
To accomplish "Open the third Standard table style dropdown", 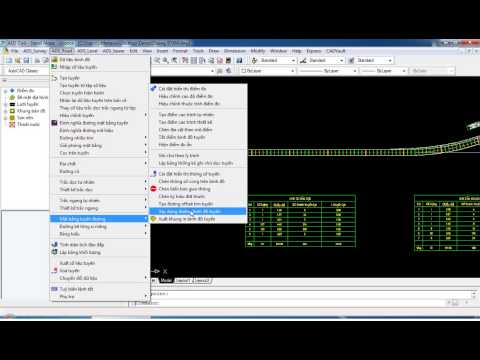I will point(390,60).
